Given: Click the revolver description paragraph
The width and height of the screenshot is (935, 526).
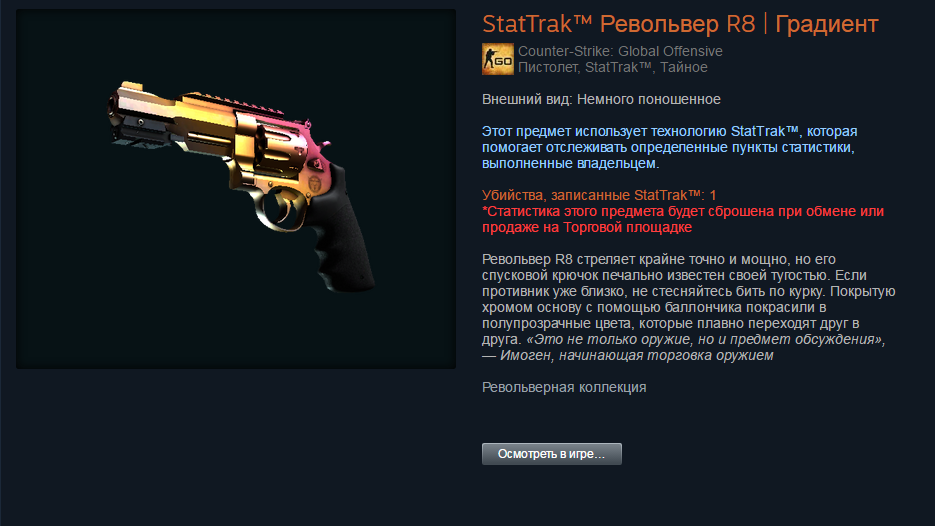Looking at the screenshot, I should [689, 307].
